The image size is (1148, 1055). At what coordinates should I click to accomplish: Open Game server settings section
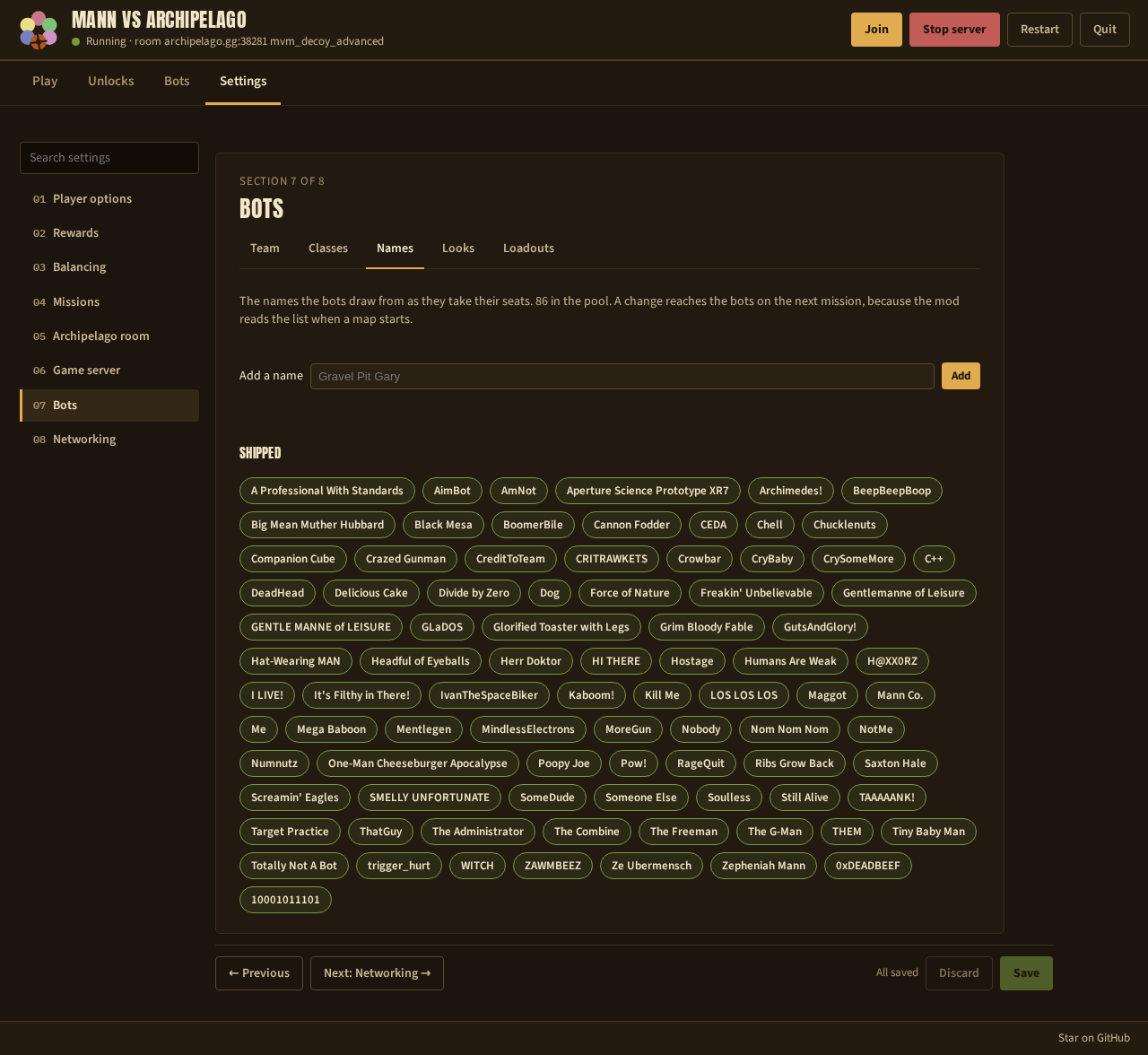pos(109,371)
